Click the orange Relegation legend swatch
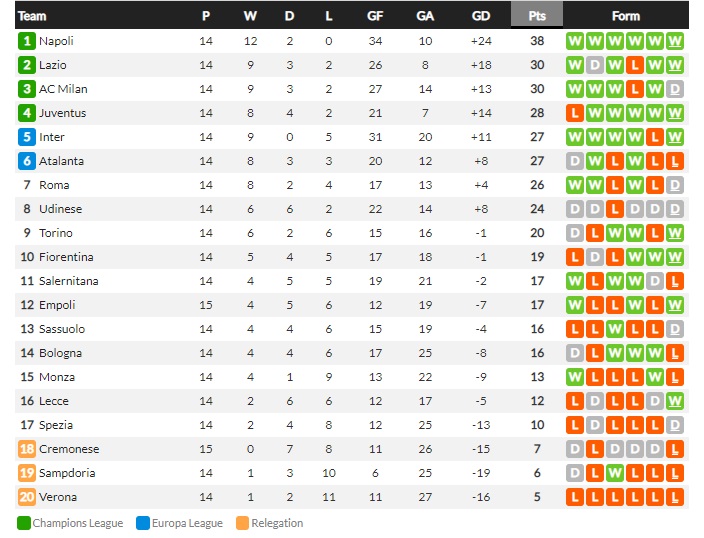The width and height of the screenshot is (704, 538). coord(242,523)
